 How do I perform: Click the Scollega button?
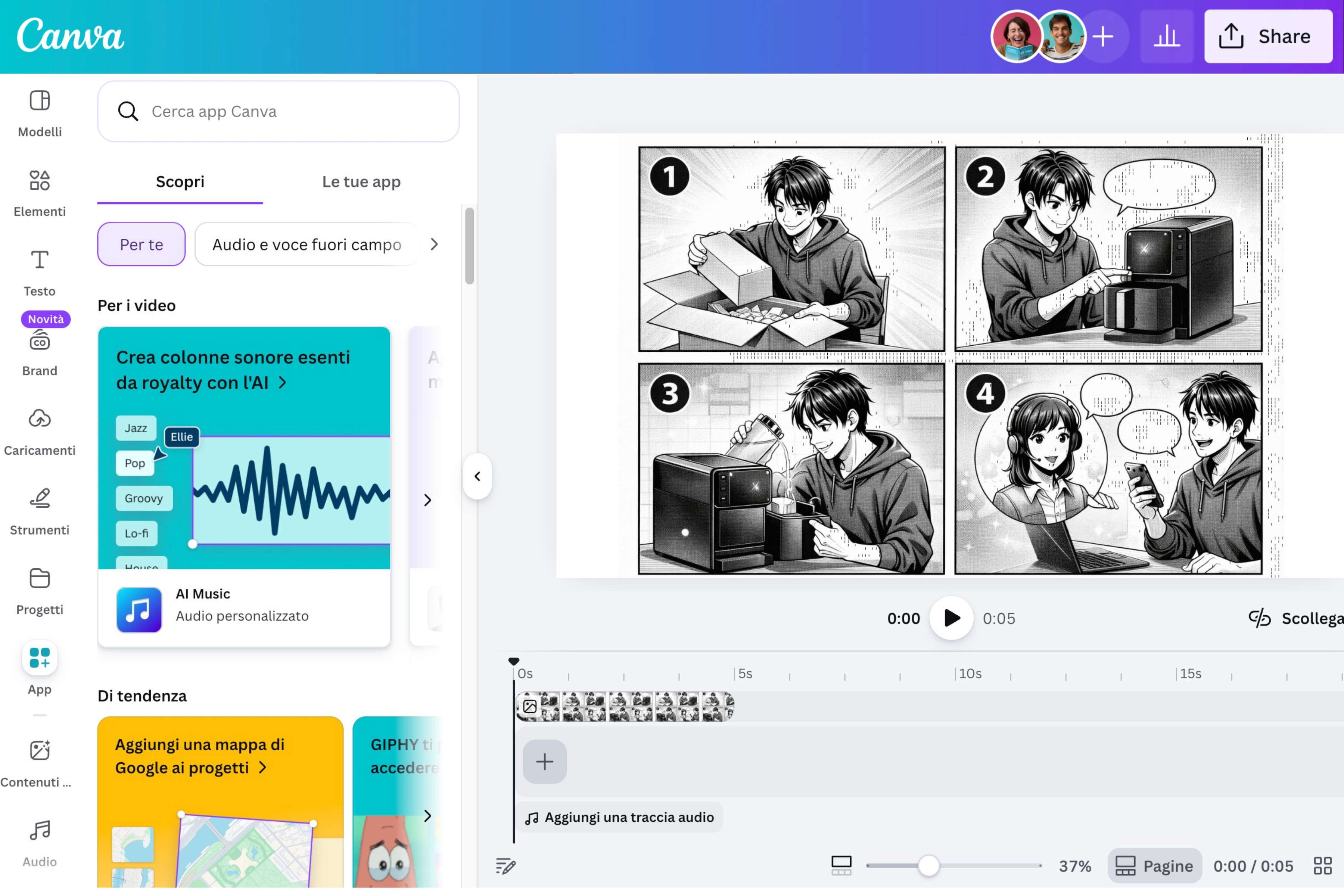pyautogui.click(x=1296, y=618)
